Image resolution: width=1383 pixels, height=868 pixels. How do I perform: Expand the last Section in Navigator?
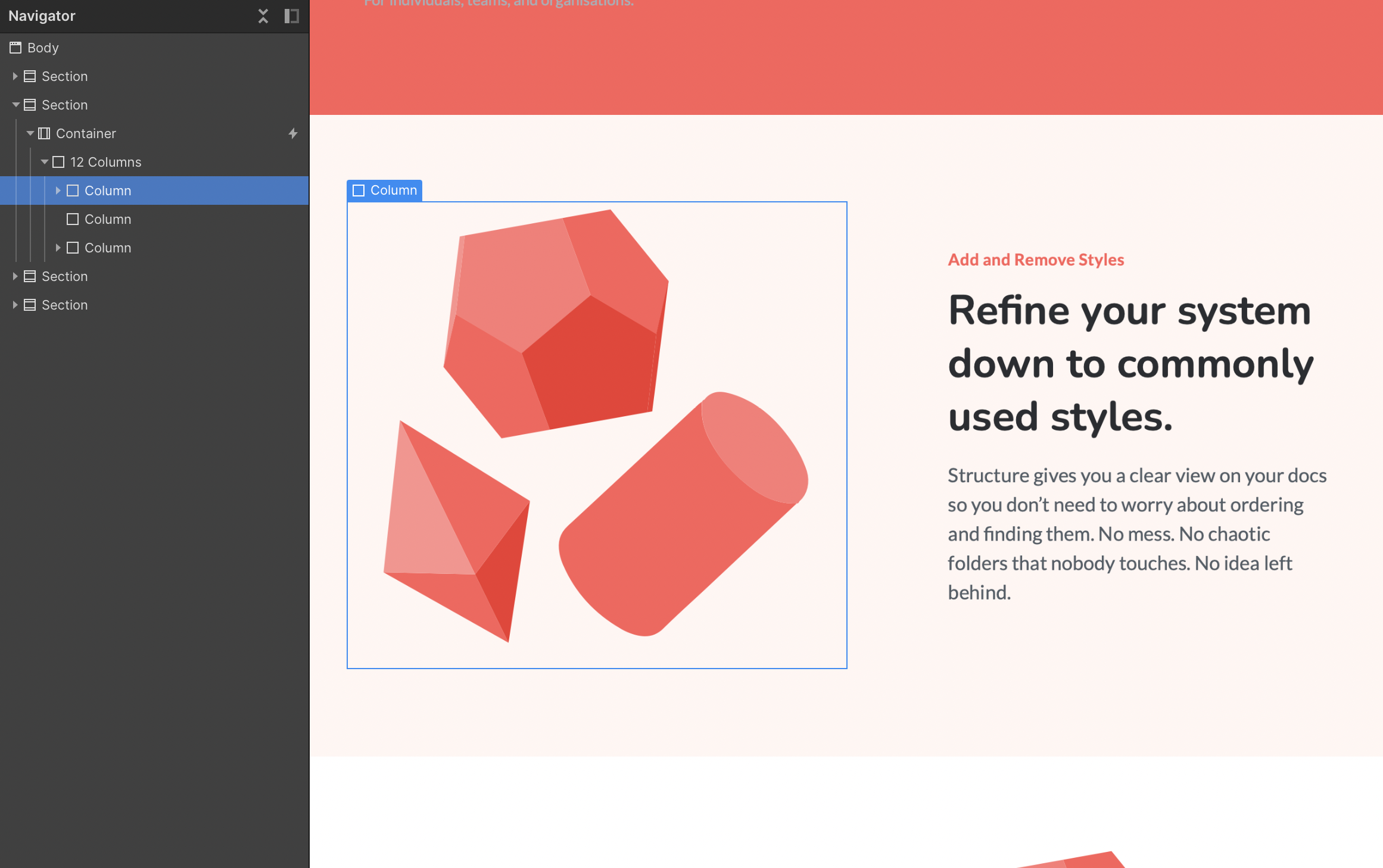click(15, 305)
